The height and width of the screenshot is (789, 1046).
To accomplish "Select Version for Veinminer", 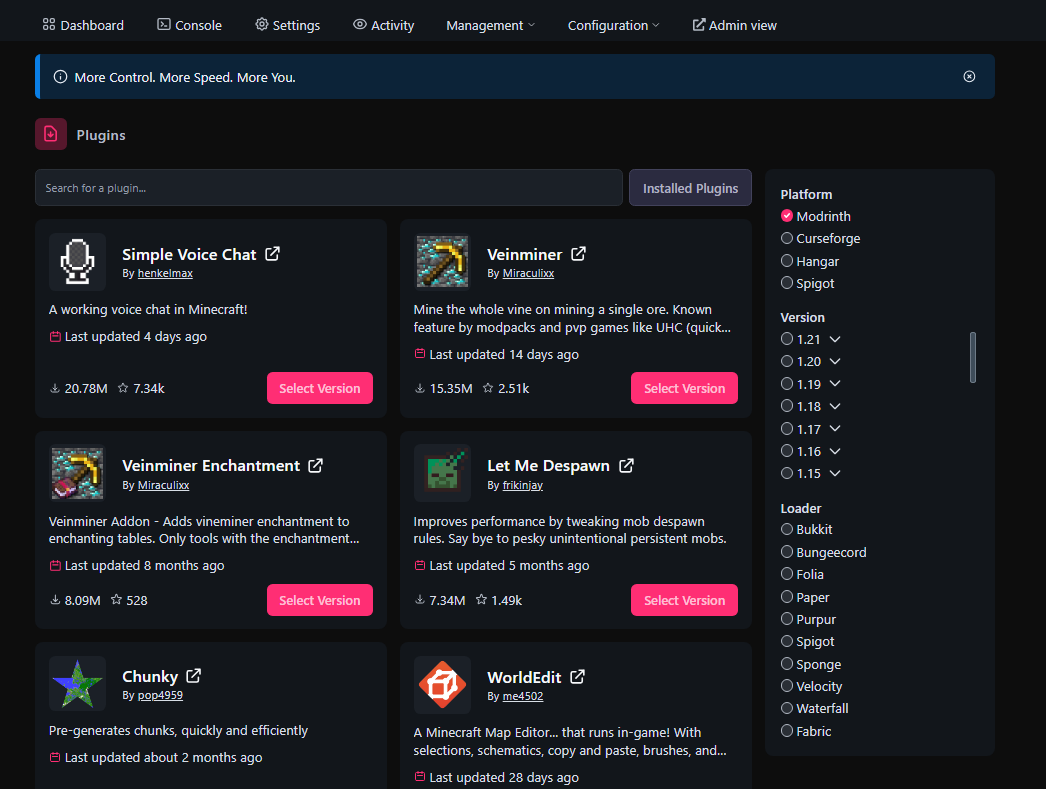I will tap(684, 388).
